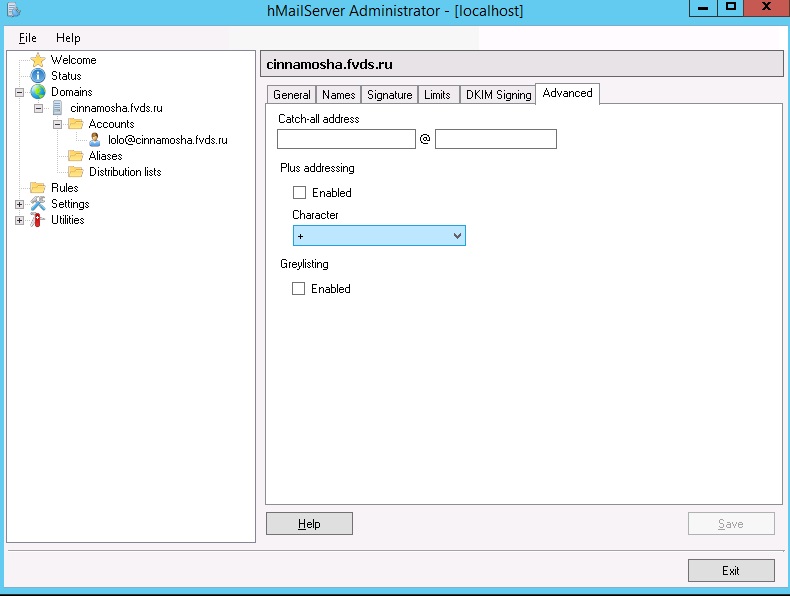This screenshot has width=790, height=596.
Task: Click the Rules folder icon
Action: (38, 188)
